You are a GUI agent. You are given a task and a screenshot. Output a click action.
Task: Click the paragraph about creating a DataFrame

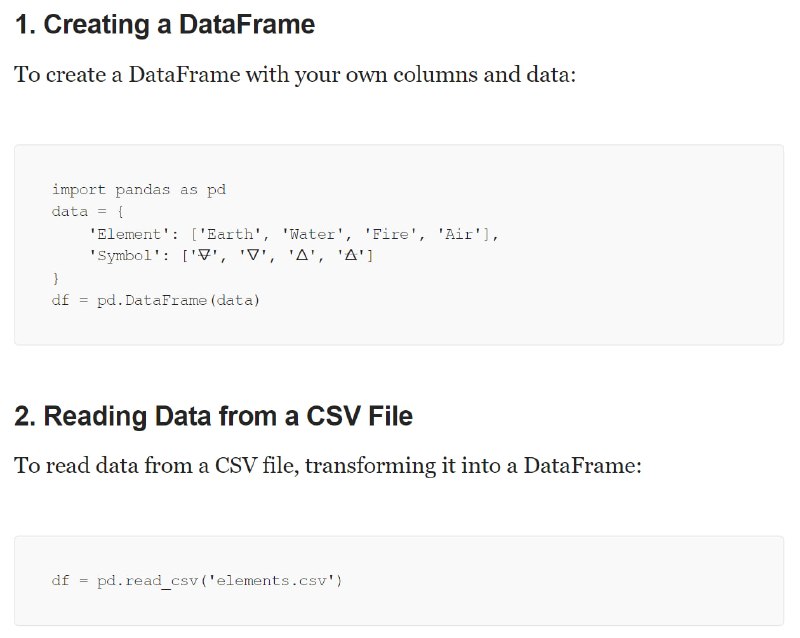click(x=295, y=75)
